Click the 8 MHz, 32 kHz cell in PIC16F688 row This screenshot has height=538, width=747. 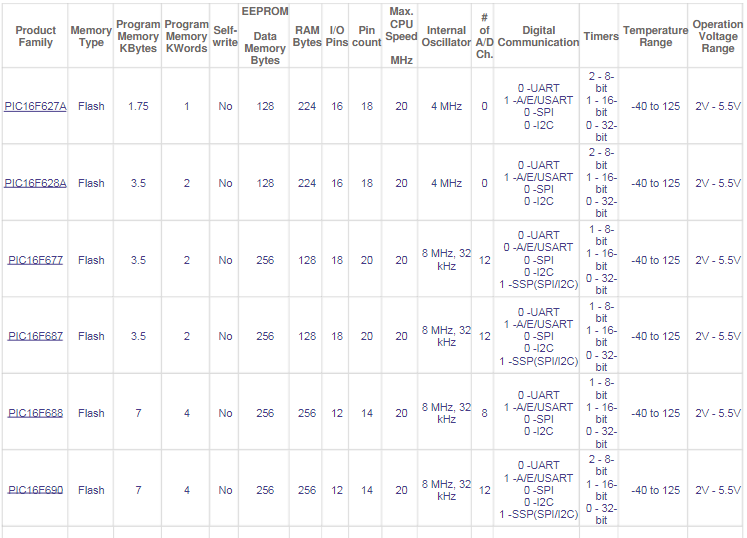[446, 413]
